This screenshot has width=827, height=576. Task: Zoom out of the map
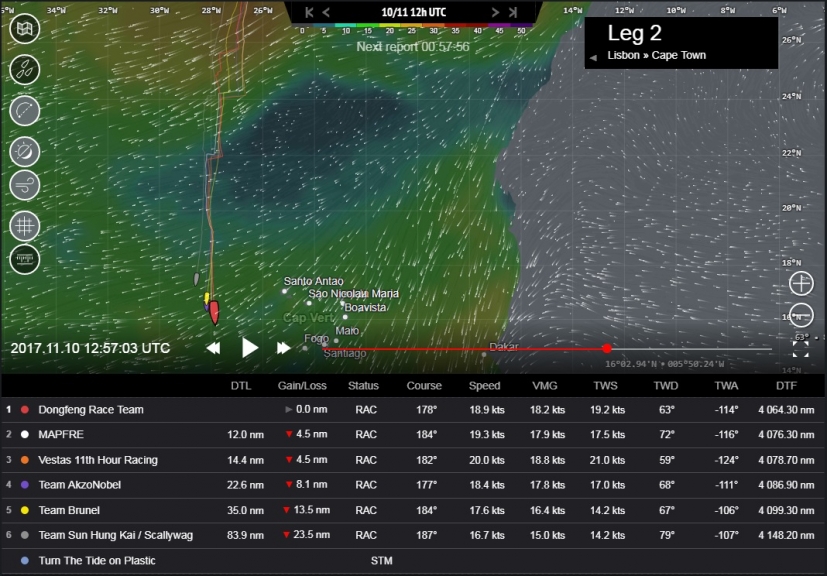click(x=801, y=316)
